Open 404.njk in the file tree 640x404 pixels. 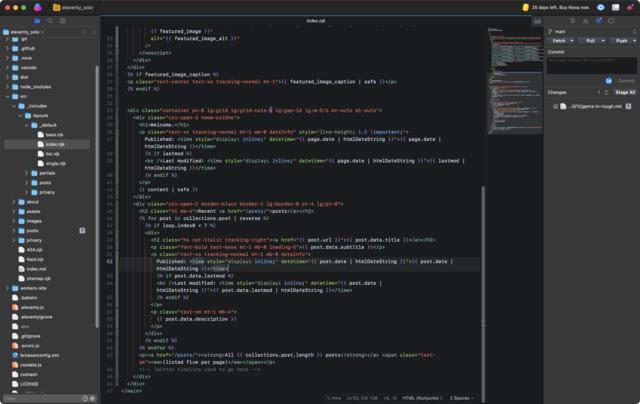35,250
